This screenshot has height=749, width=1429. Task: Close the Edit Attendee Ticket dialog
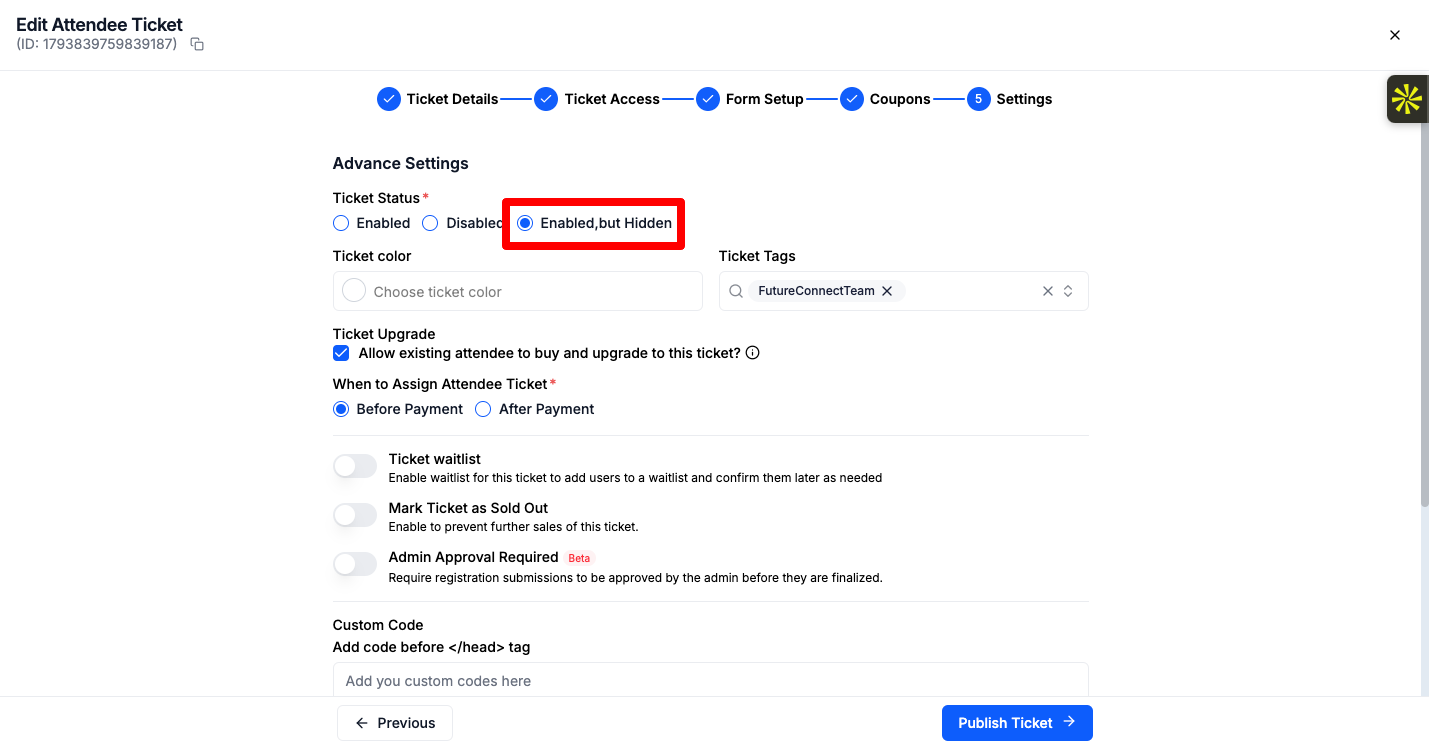1395,35
